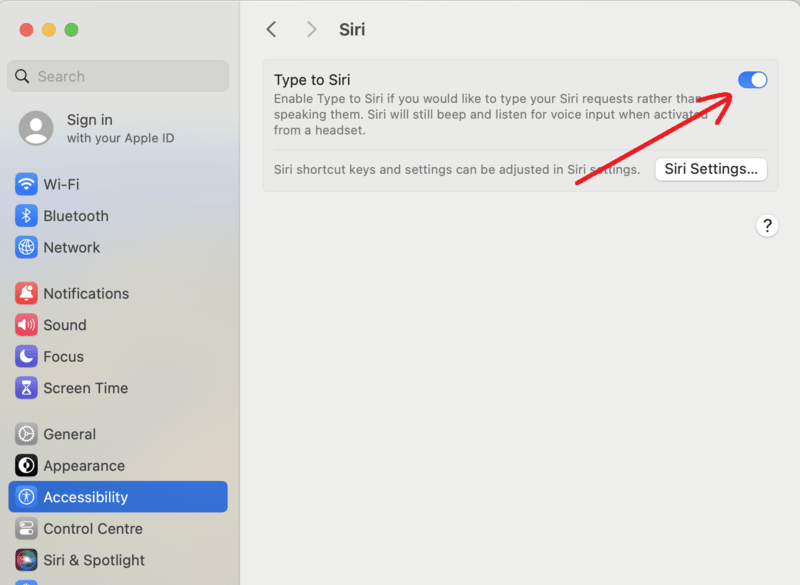Minimize the window with yellow button
Viewport: 800px width, 585px height.
49,30
